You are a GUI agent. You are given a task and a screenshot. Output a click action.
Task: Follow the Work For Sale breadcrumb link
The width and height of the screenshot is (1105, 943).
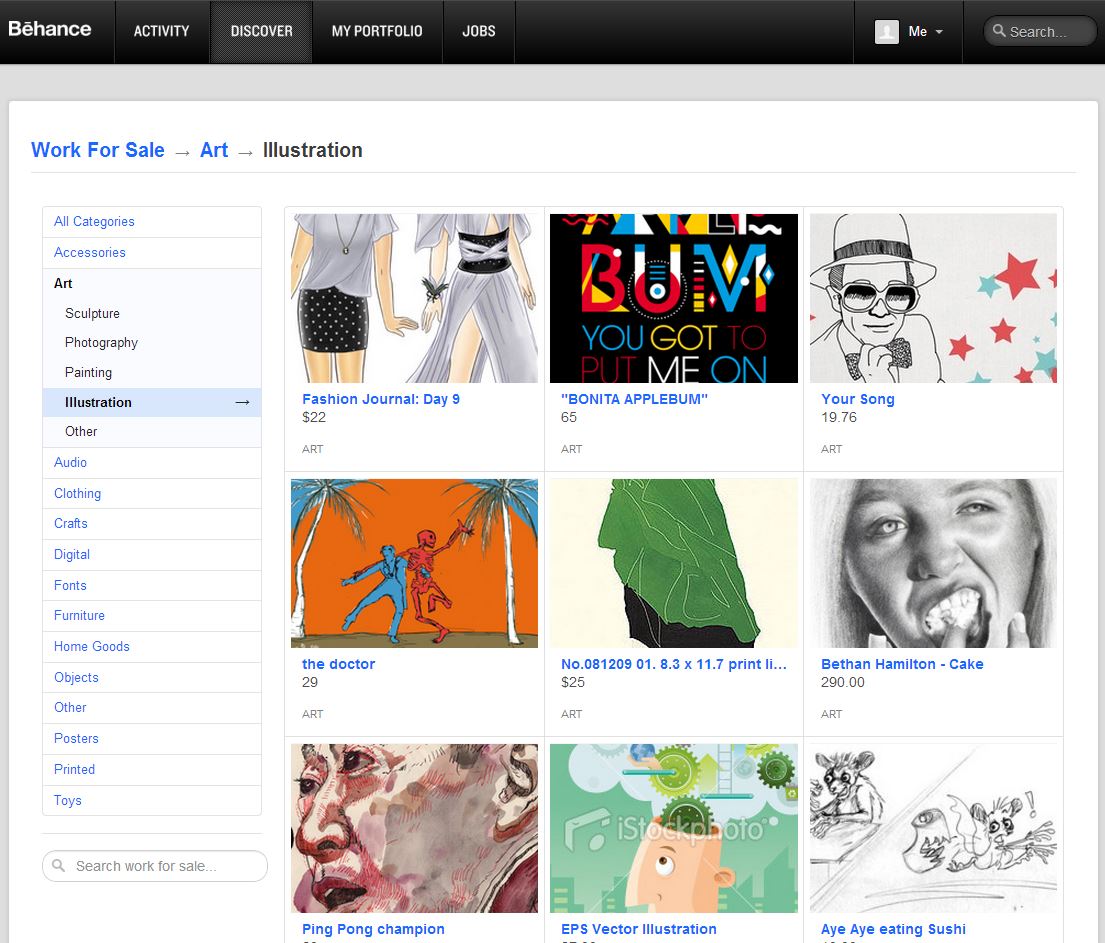(98, 150)
